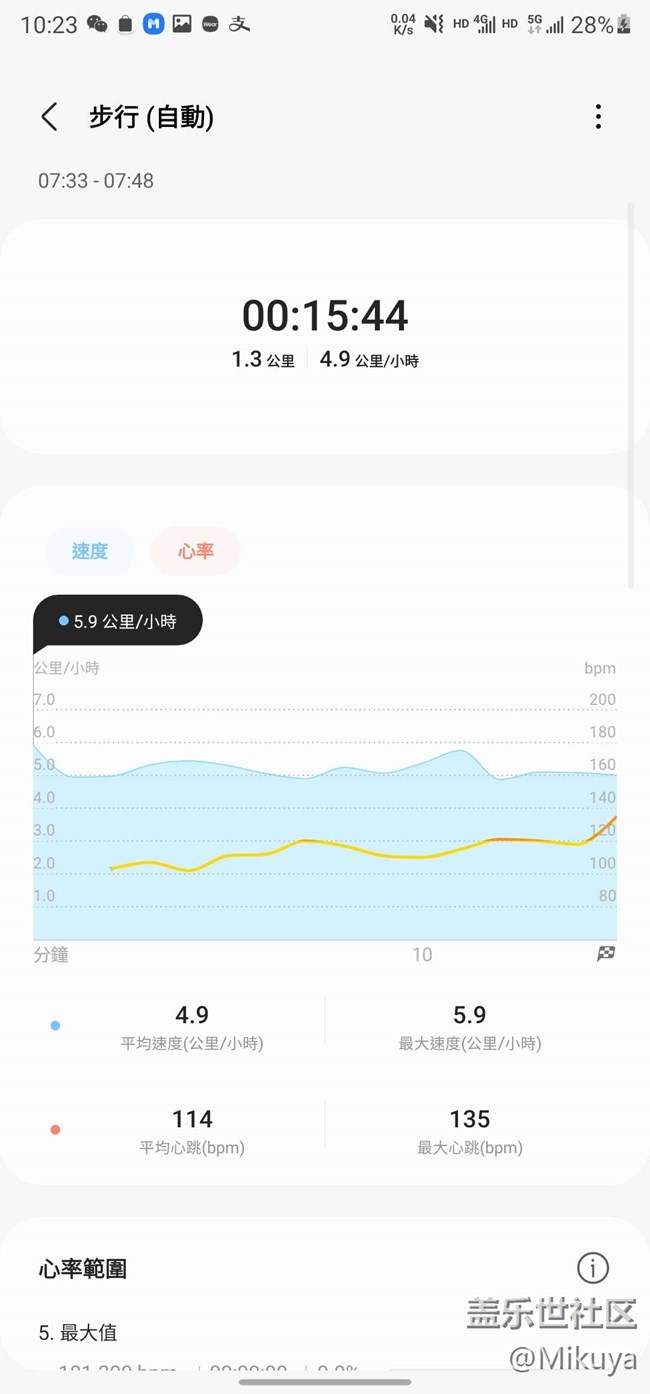The image size is (650, 1394).
Task: Tap the gallery notification icon in status bar
Action: coord(182,25)
